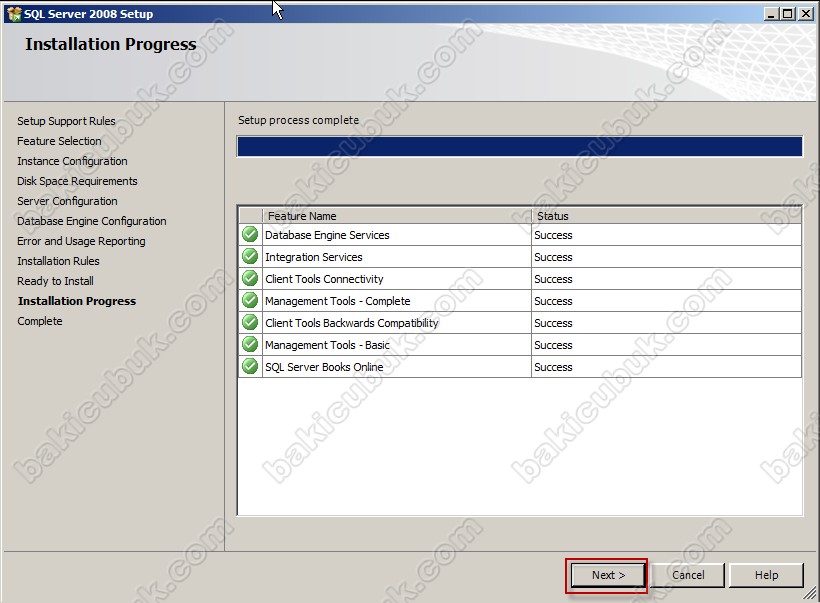Select the Client Tools Backwards Compatibility feature name

pos(352,323)
